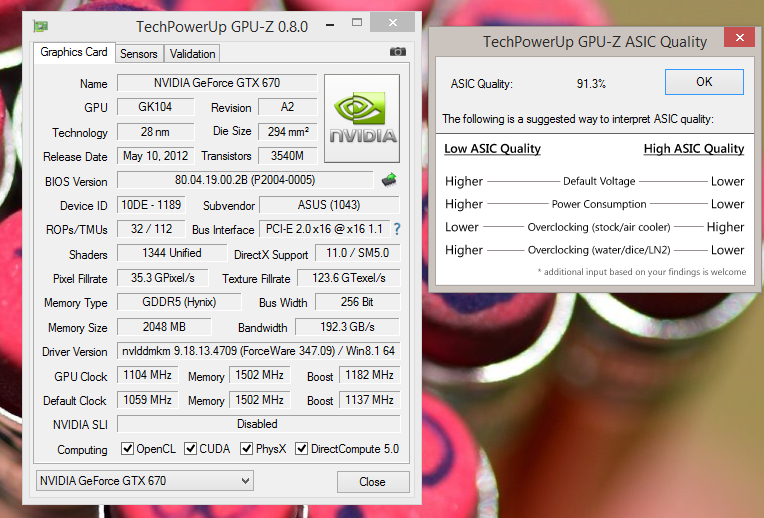Click the Name field showing NVIDIA GeForce GTX 670
Screen dimensions: 764x518
[217, 83]
